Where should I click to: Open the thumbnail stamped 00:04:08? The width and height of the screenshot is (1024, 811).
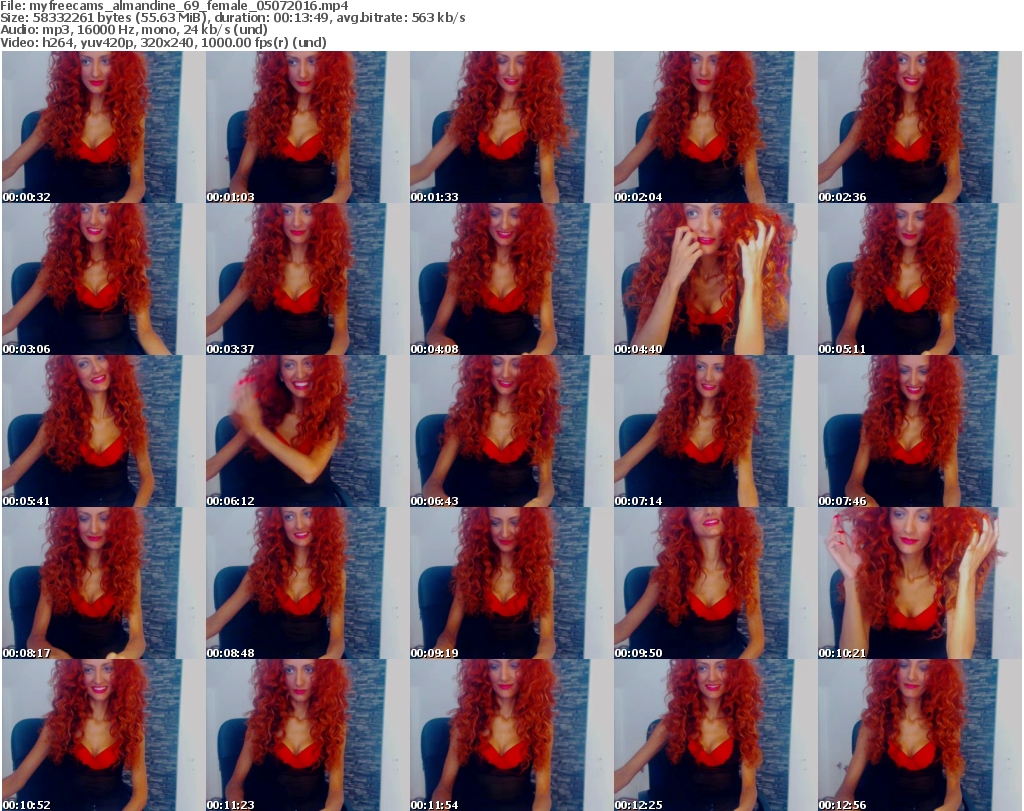point(511,279)
